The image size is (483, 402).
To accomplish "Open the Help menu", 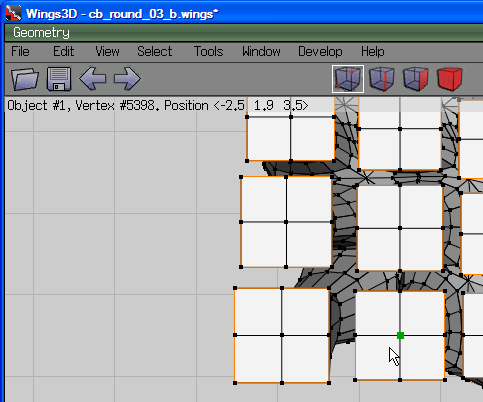I will pyautogui.click(x=373, y=52).
